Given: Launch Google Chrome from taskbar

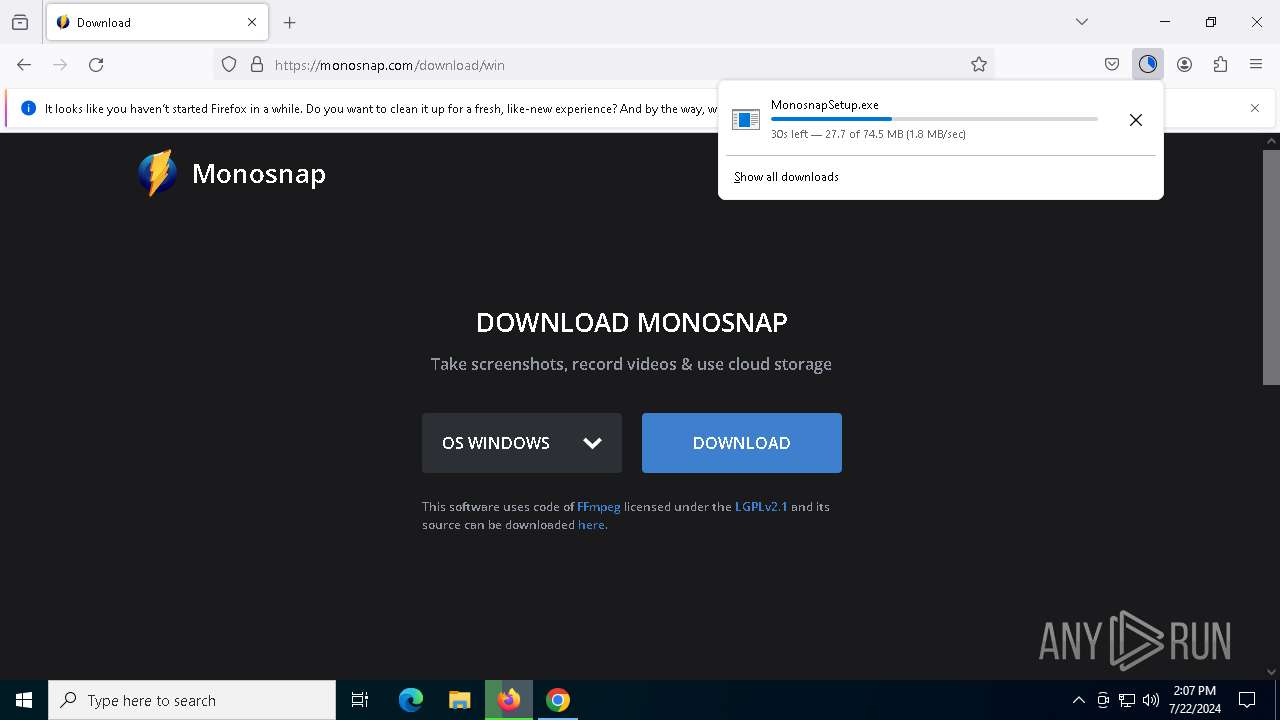Looking at the screenshot, I should pos(558,700).
